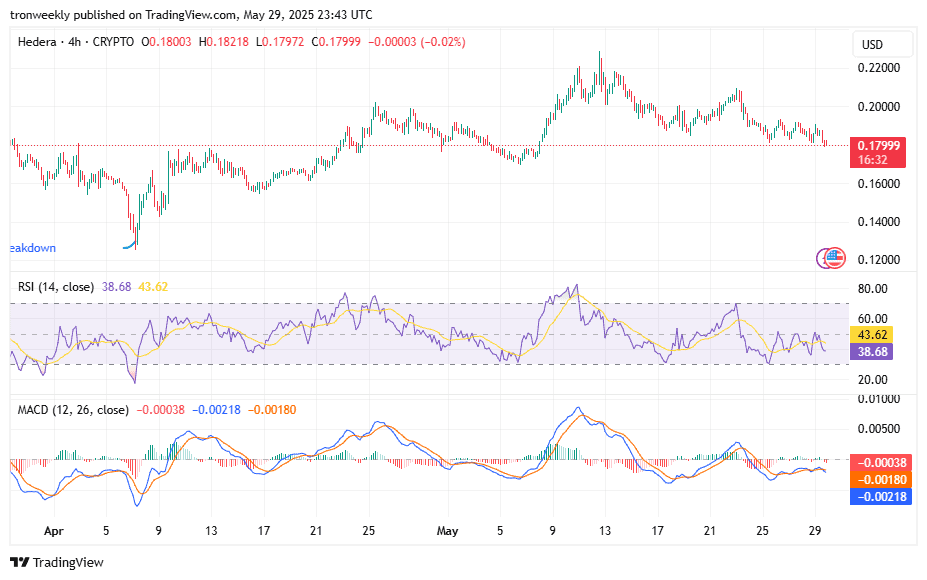This screenshot has height=580, width=927.
Task: Click the low value L0.17972
Action: (280, 42)
